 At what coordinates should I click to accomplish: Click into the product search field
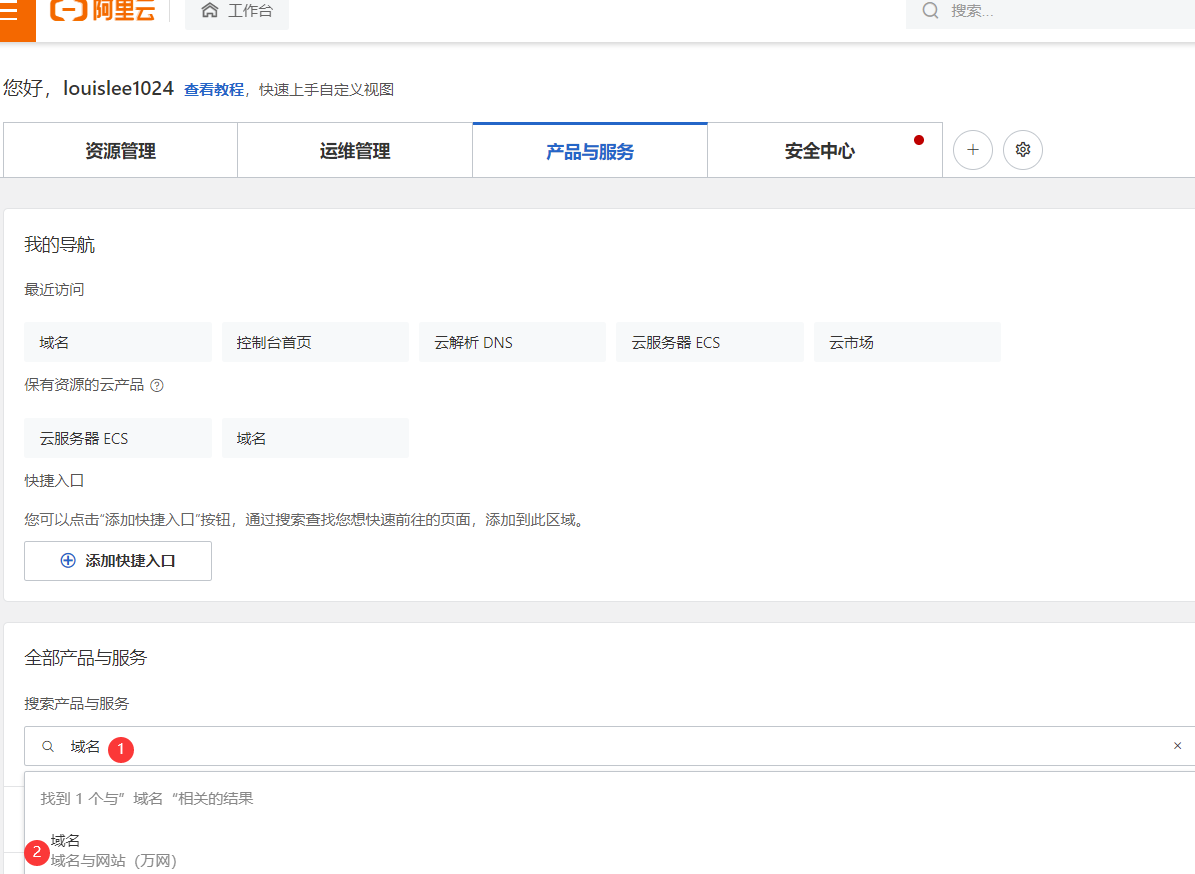click(610, 746)
